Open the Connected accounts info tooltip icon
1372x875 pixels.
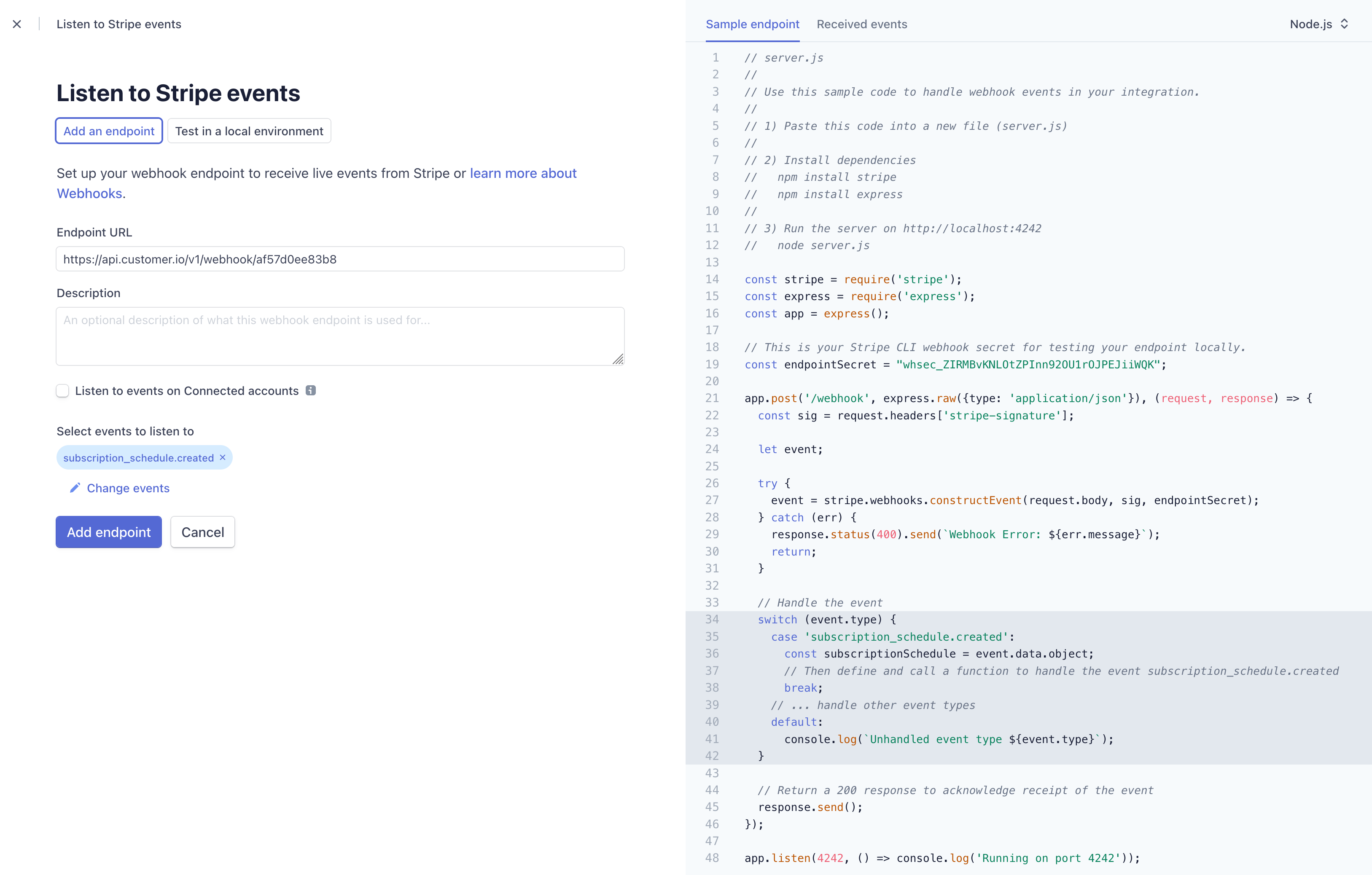[x=310, y=390]
